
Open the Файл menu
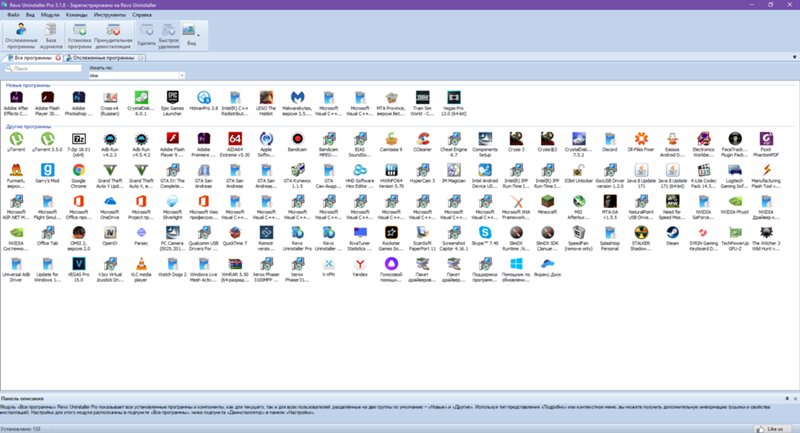click(13, 15)
